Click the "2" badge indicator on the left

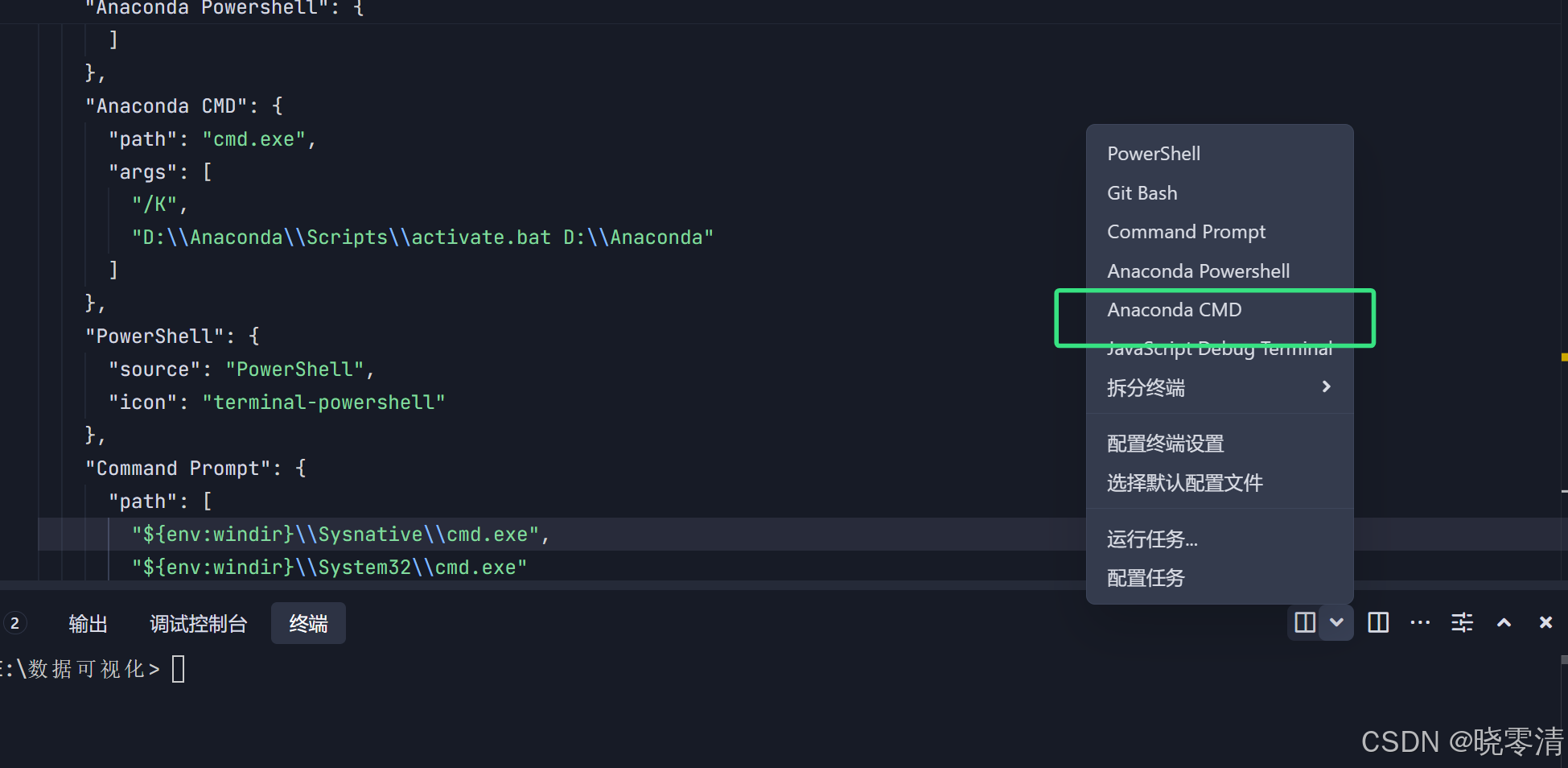(14, 622)
